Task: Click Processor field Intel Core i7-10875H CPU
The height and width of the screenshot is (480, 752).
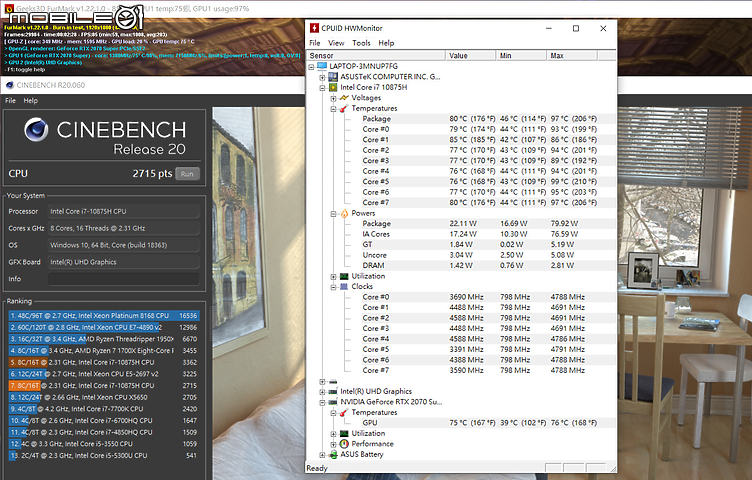Action: [x=124, y=211]
